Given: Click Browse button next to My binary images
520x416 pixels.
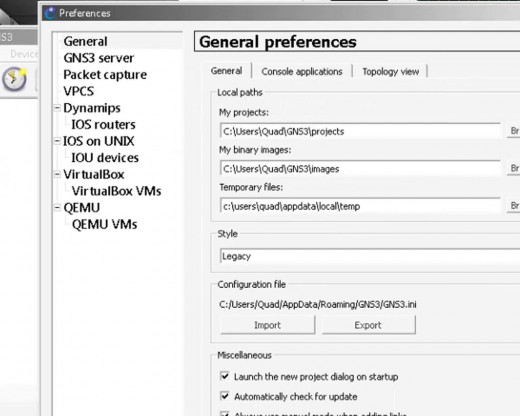Looking at the screenshot, I should (514, 168).
